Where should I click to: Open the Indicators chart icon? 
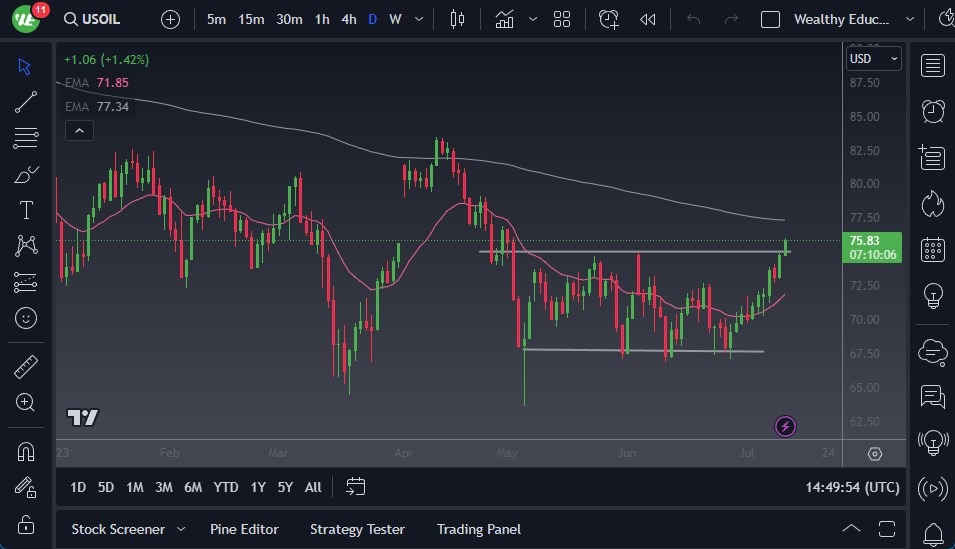505,19
